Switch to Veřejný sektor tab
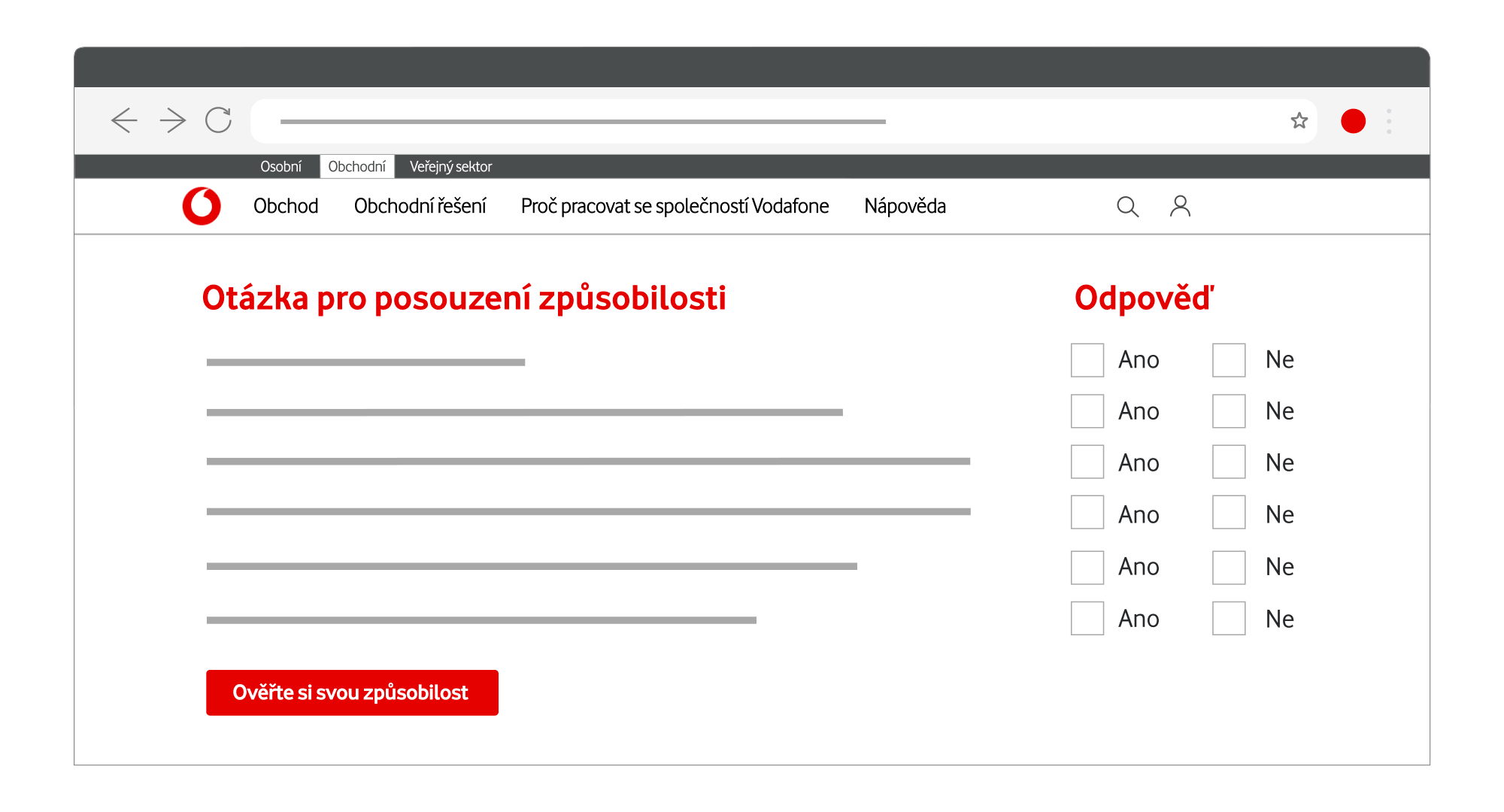The width and height of the screenshot is (1504, 812). tap(450, 167)
